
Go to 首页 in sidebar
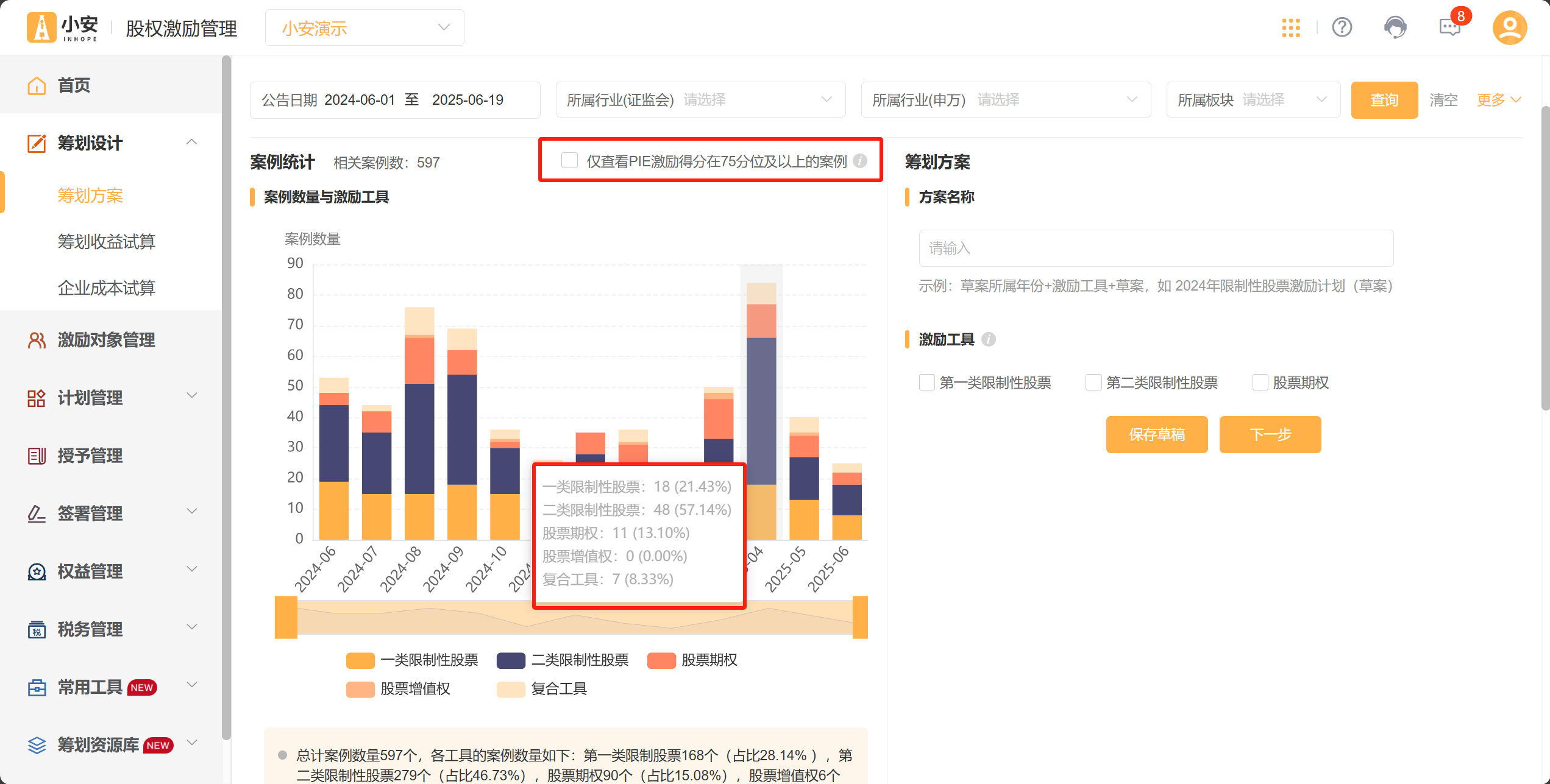111,85
